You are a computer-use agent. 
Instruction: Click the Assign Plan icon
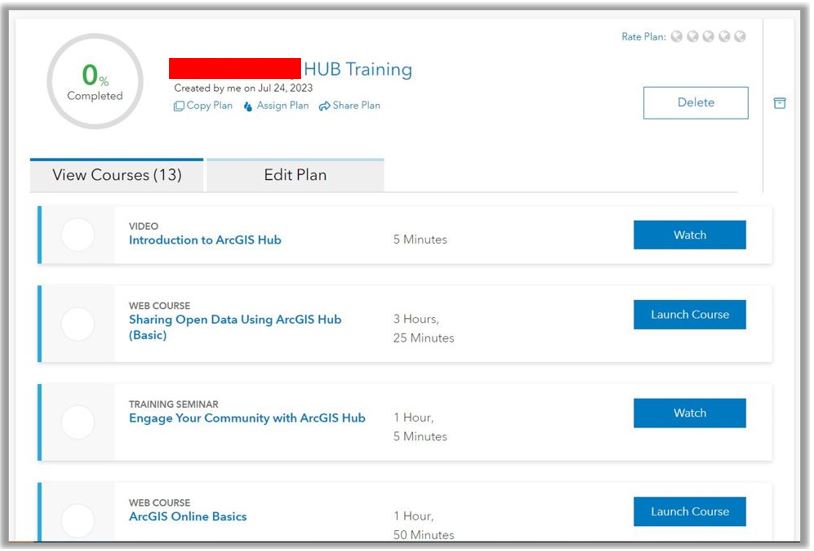(248, 106)
